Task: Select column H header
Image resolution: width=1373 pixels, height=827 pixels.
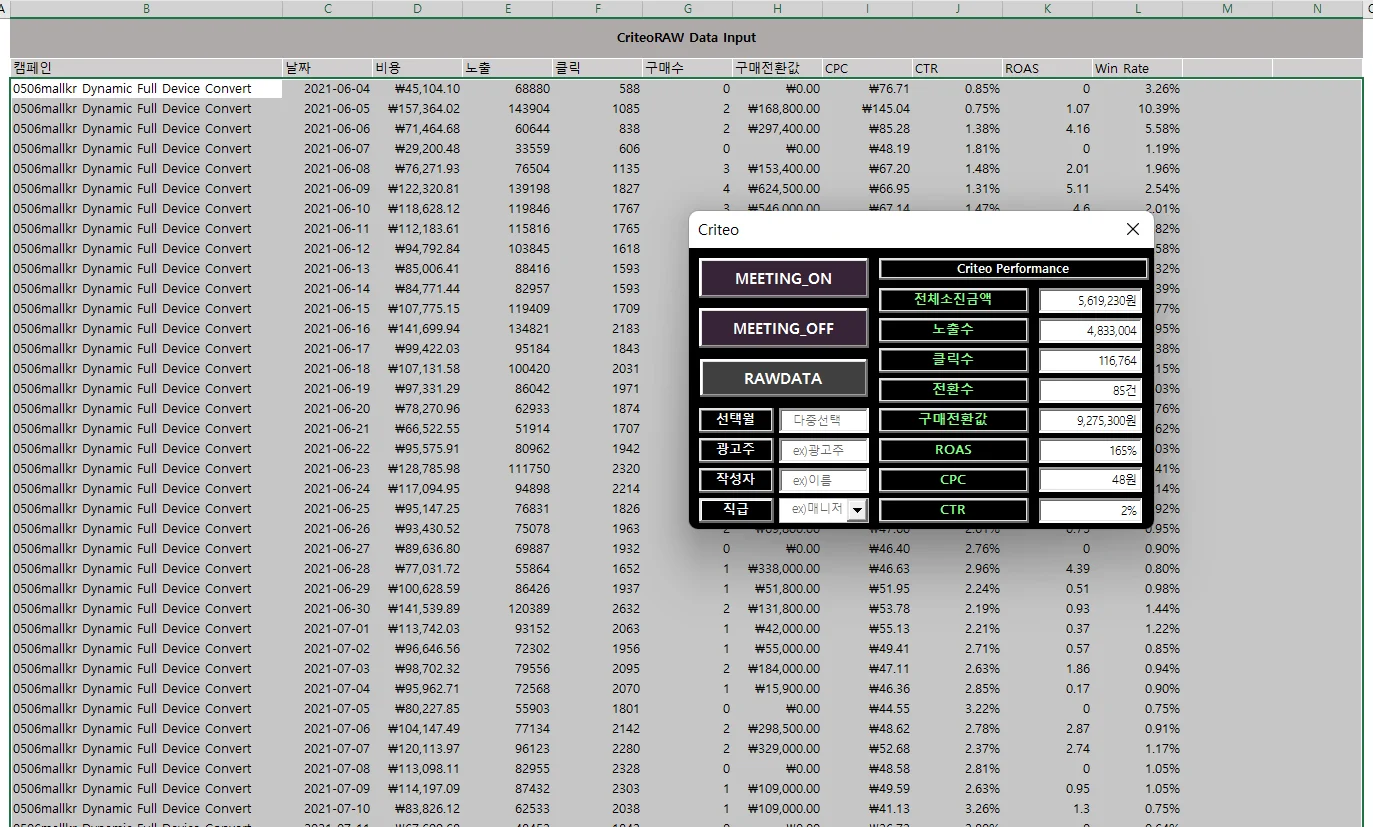Action: pyautogui.click(x=777, y=9)
